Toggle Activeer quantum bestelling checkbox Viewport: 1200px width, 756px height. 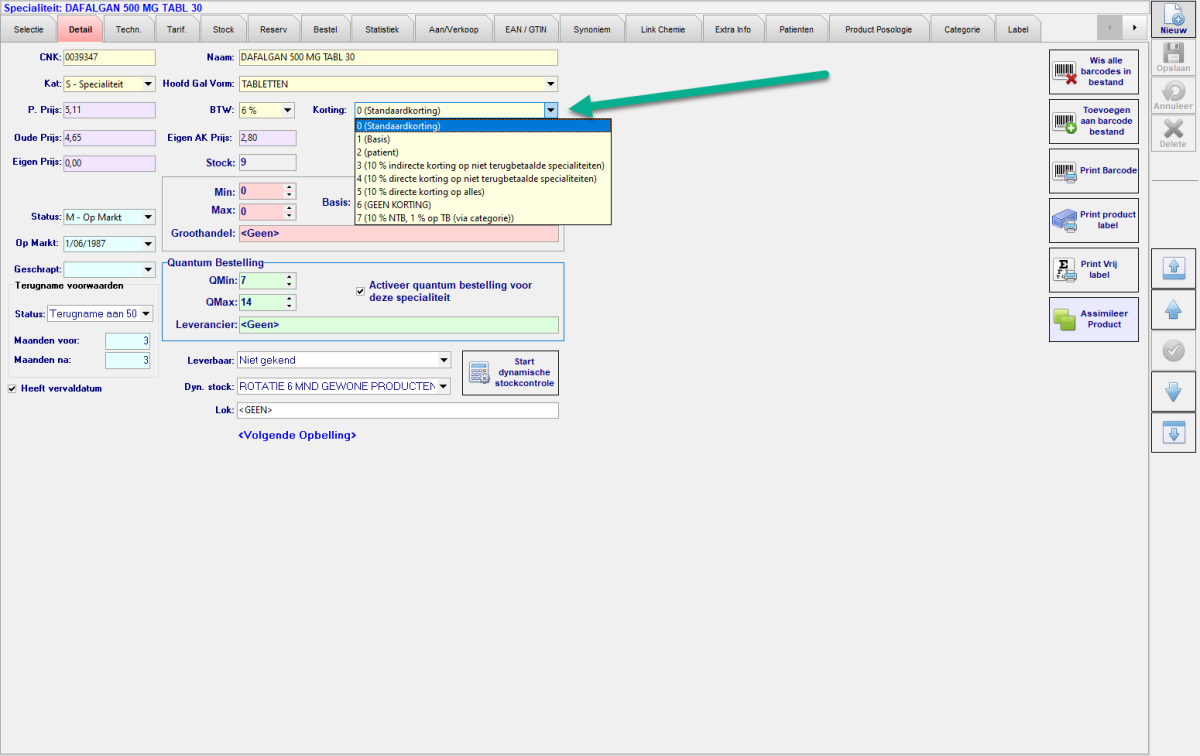pos(361,291)
